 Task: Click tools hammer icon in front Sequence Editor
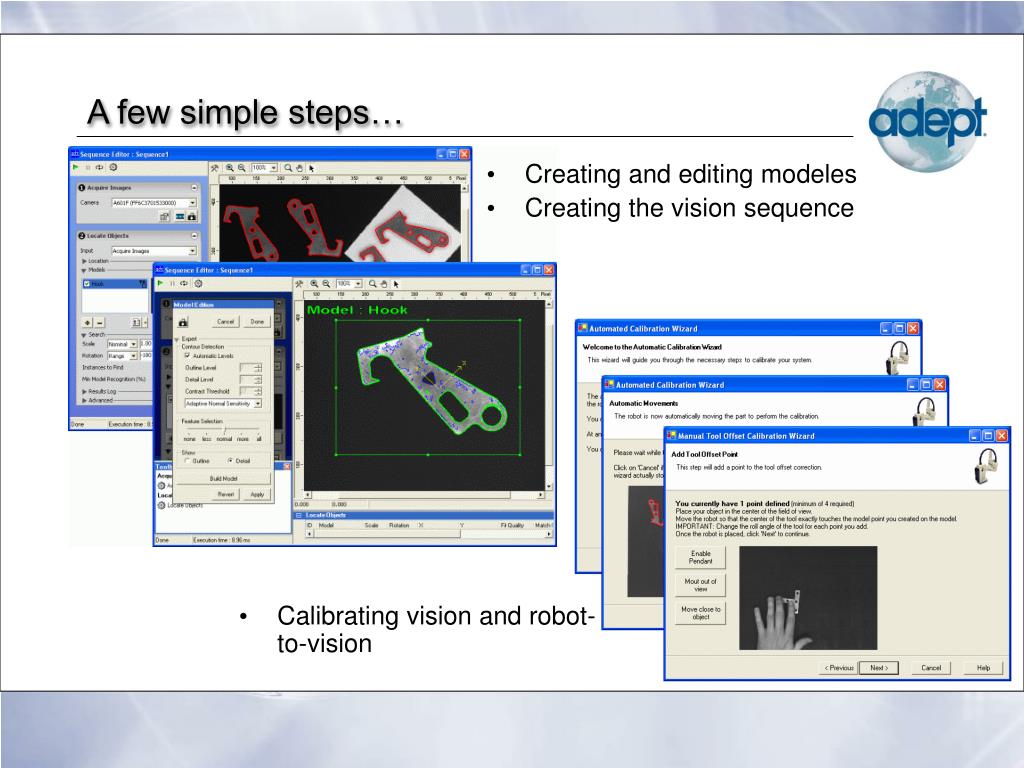pos(299,283)
